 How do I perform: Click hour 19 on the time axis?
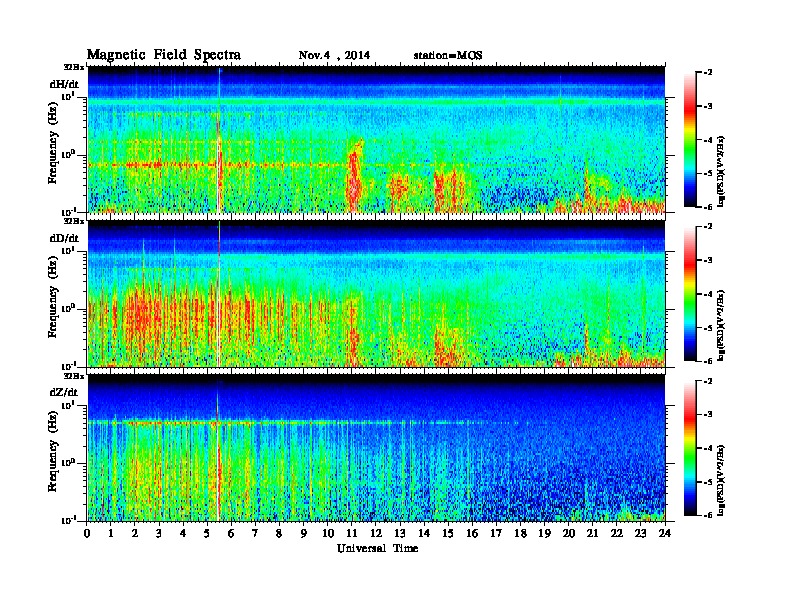[x=544, y=533]
